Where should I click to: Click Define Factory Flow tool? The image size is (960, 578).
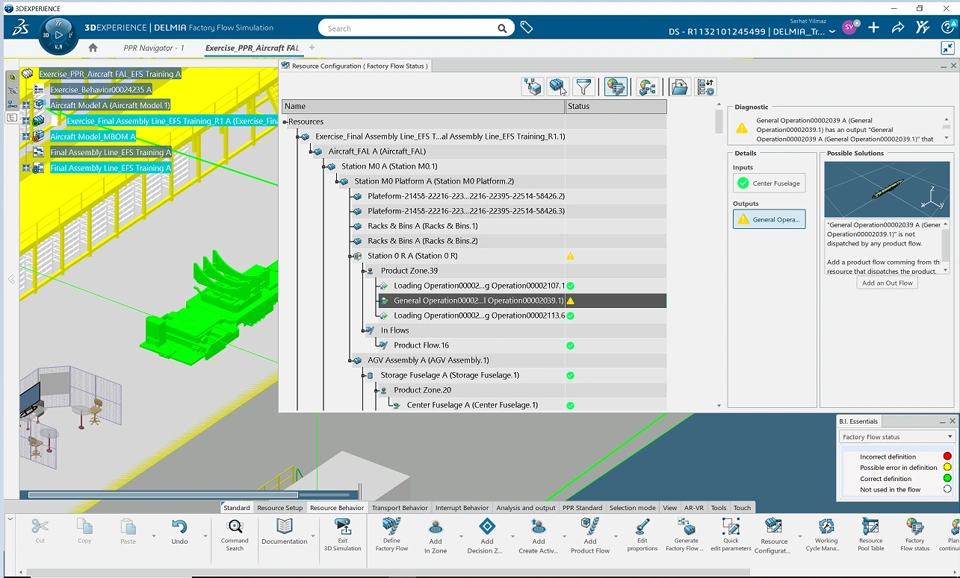click(391, 535)
